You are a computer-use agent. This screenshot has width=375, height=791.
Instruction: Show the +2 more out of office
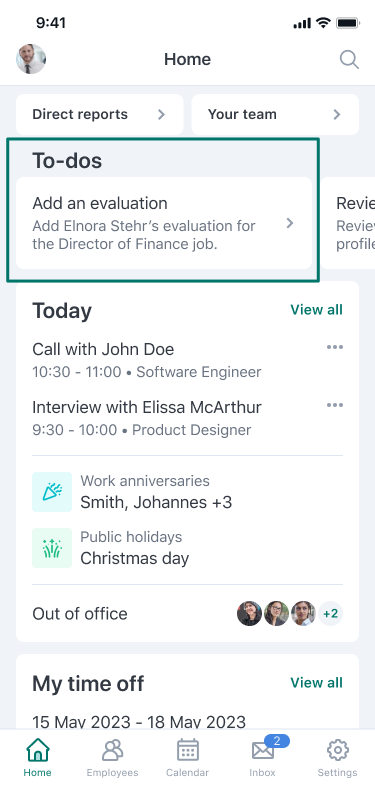click(331, 614)
